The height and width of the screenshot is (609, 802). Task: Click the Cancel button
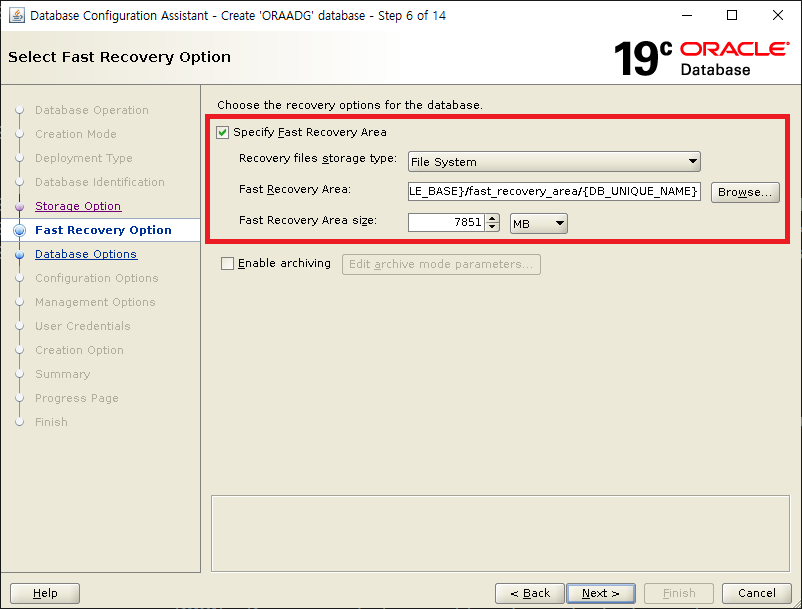pyautogui.click(x=756, y=593)
